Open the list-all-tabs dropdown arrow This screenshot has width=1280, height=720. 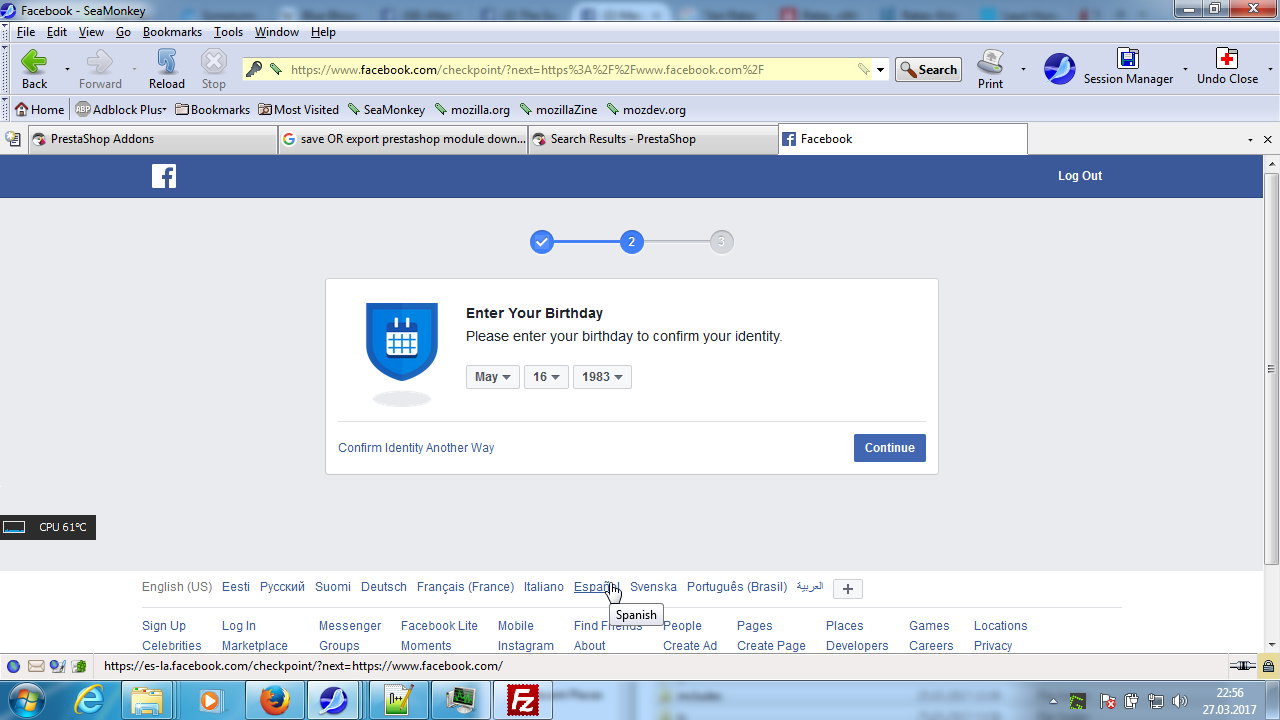click(x=1251, y=140)
